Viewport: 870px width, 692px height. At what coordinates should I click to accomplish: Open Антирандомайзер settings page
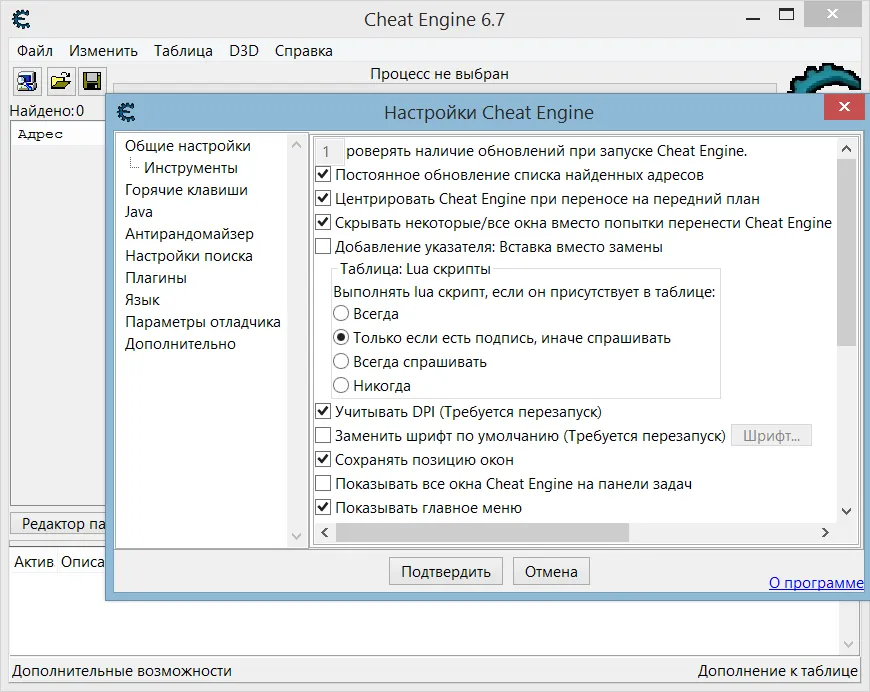[189, 234]
